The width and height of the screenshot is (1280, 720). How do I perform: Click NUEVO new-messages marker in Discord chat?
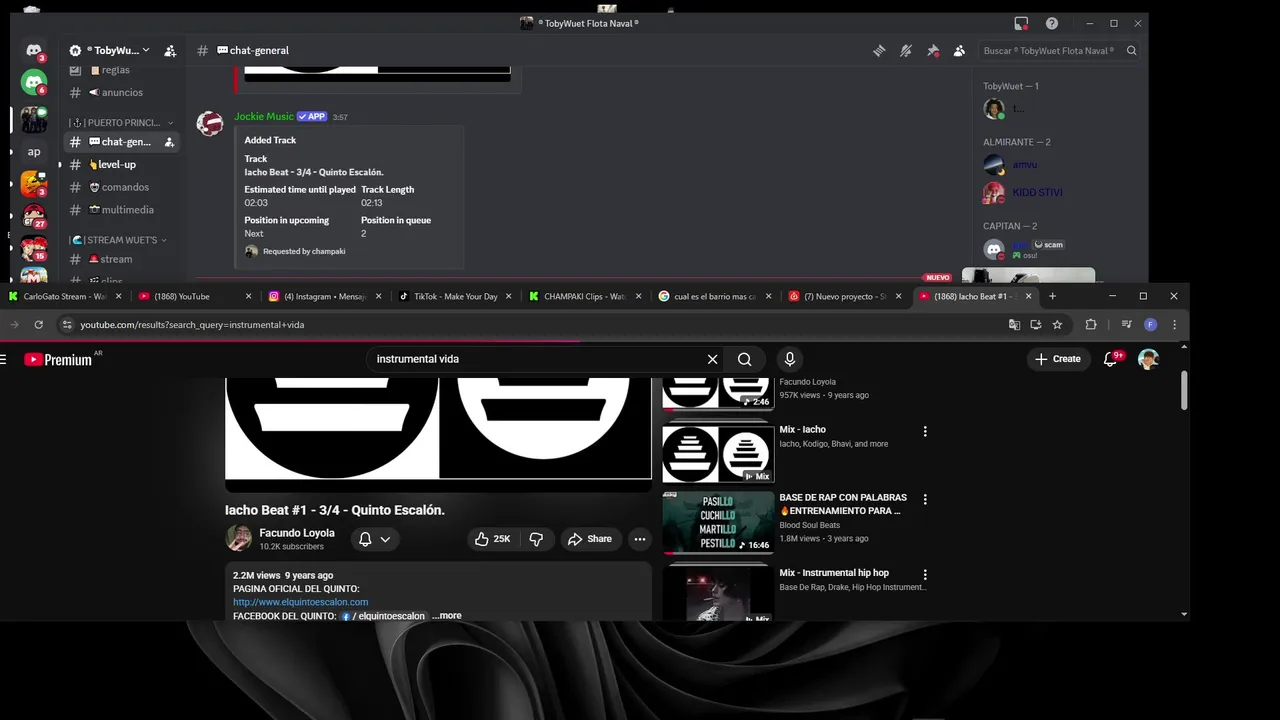(x=938, y=277)
